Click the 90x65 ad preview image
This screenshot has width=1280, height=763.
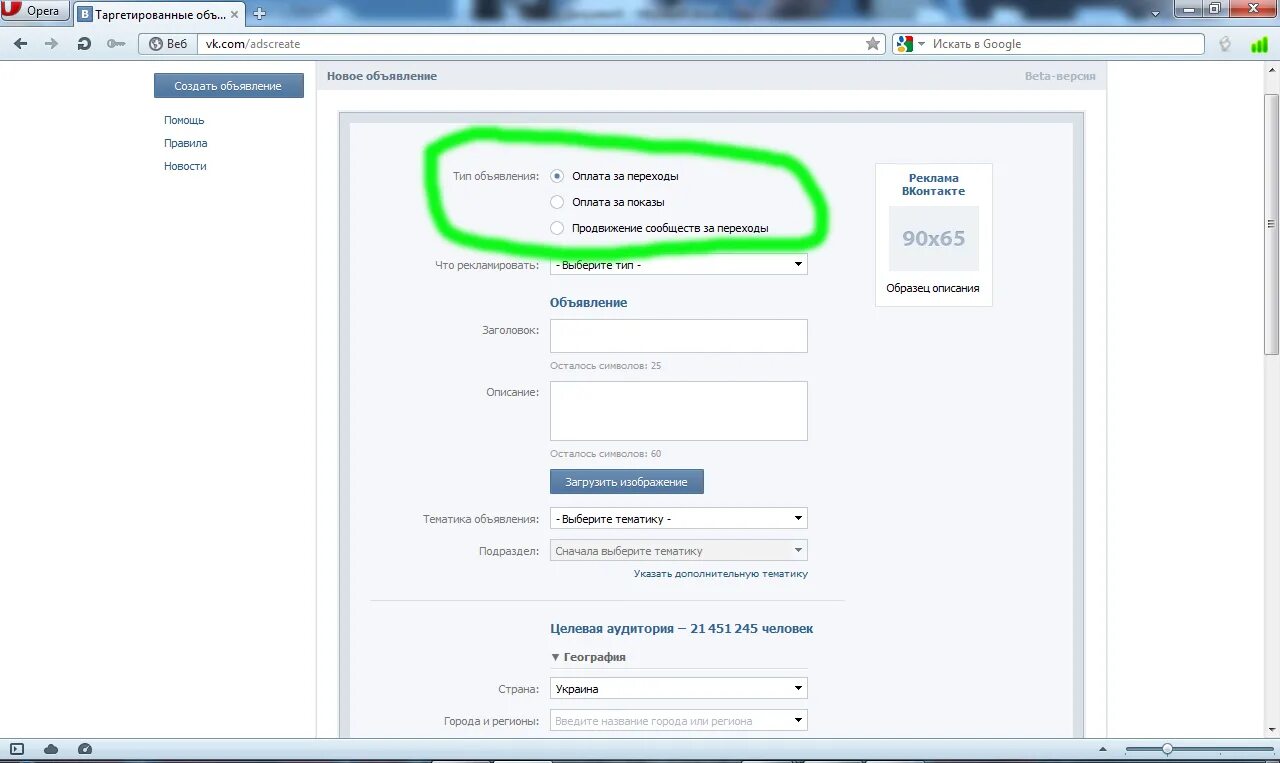[934, 238]
